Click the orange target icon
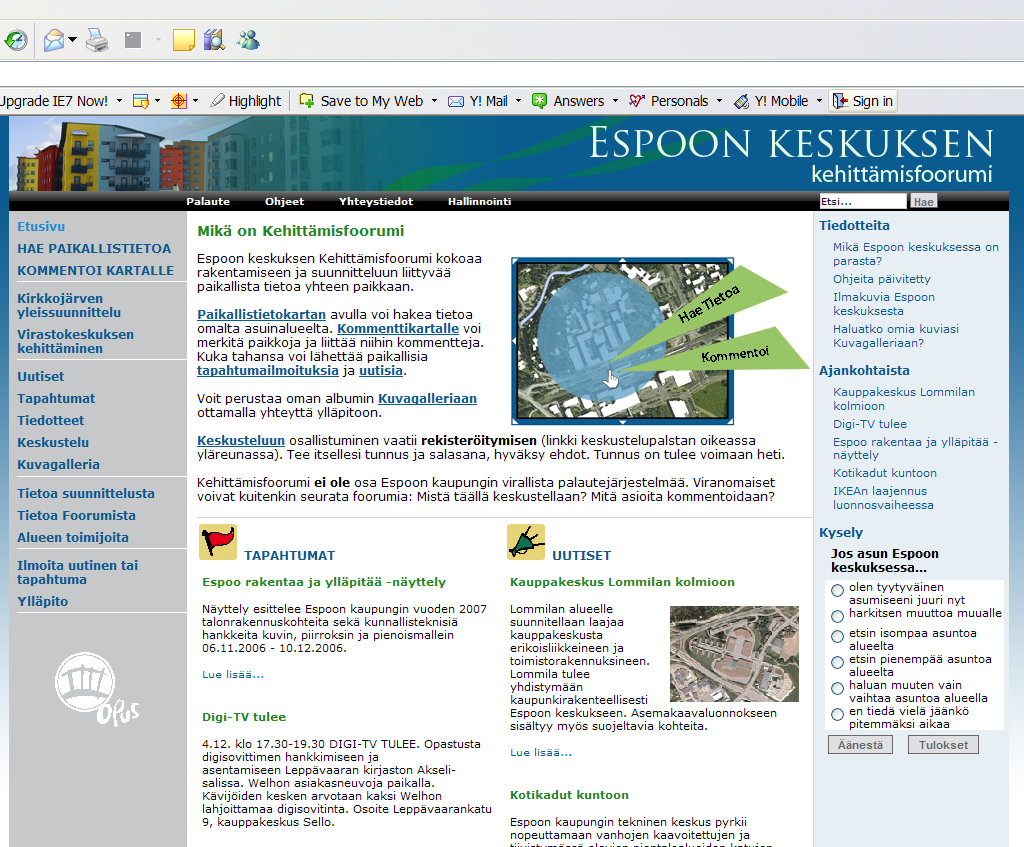This screenshot has width=1024, height=847. pyautogui.click(x=178, y=101)
